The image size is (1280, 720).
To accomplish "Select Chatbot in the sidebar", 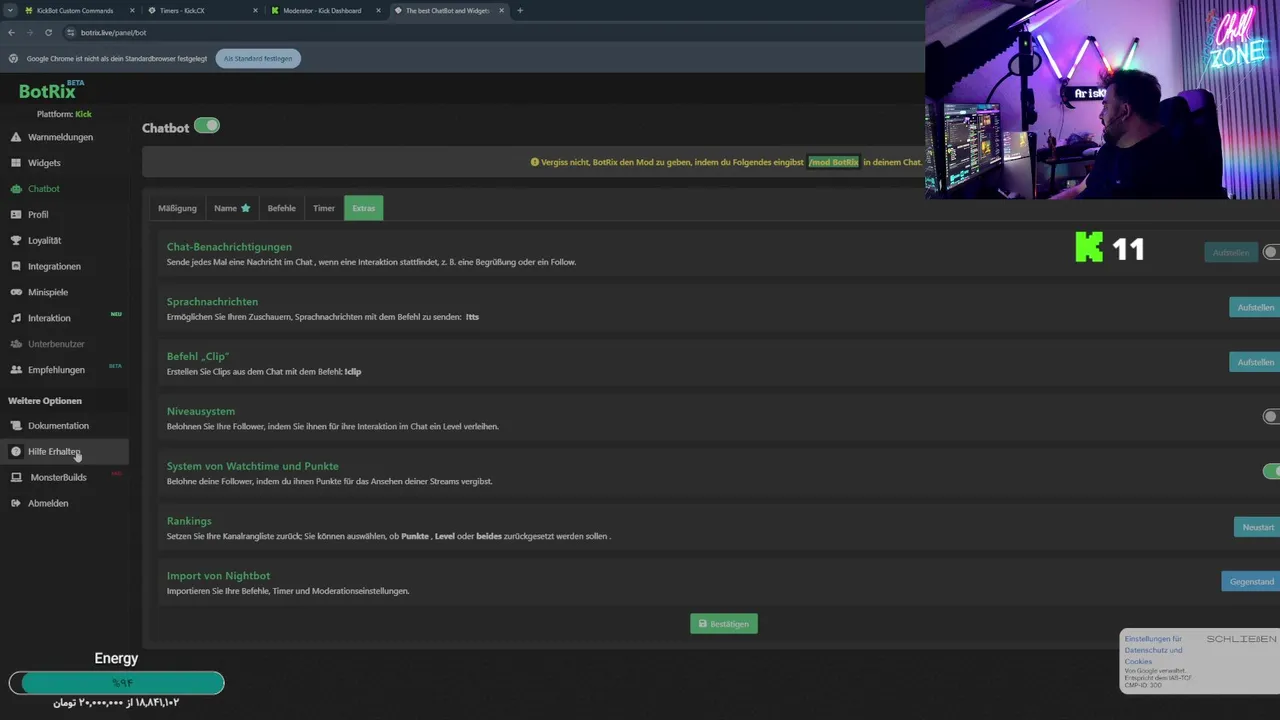I will tap(44, 189).
